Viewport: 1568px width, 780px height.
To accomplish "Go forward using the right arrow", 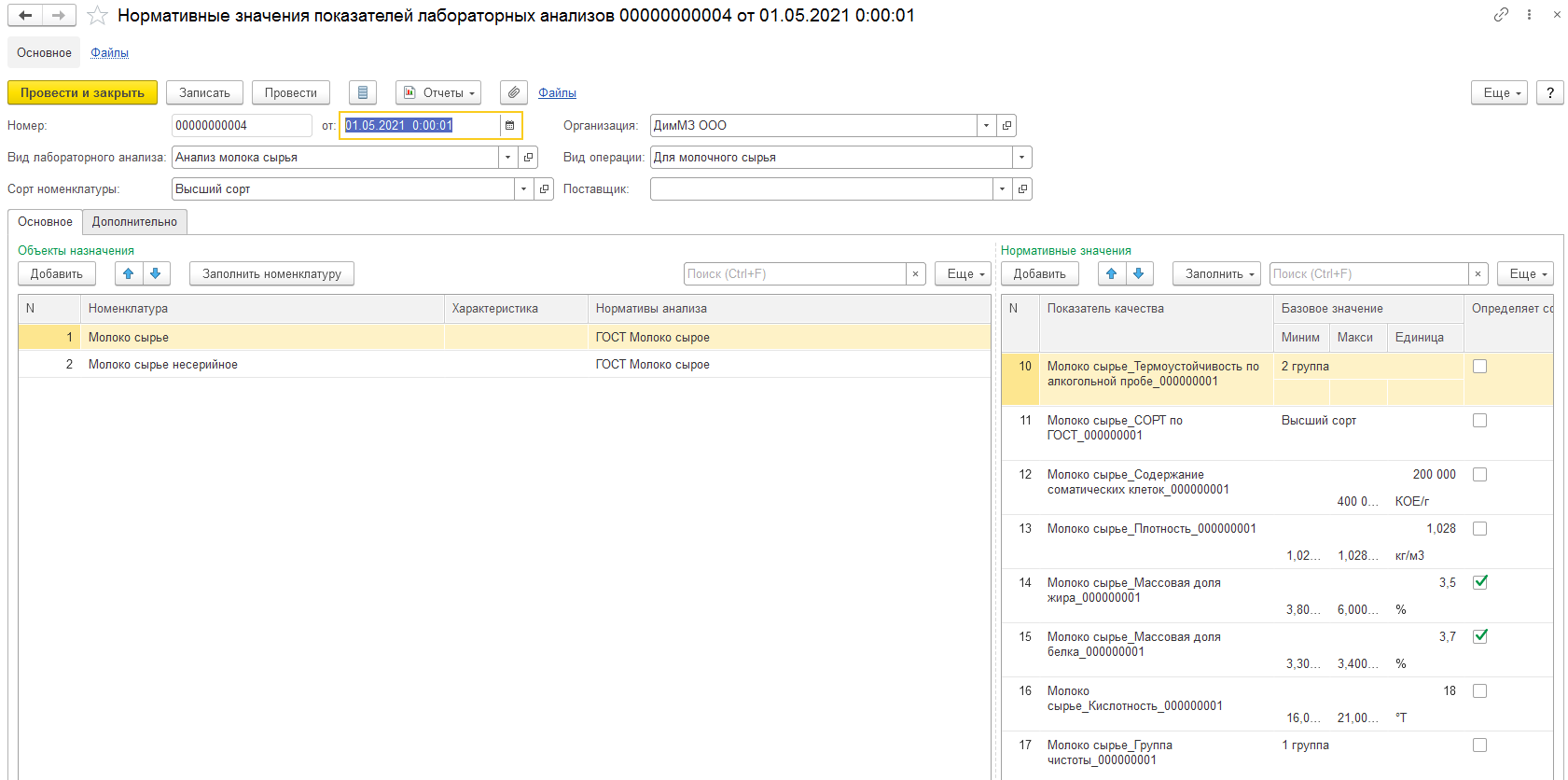I will click(x=59, y=15).
